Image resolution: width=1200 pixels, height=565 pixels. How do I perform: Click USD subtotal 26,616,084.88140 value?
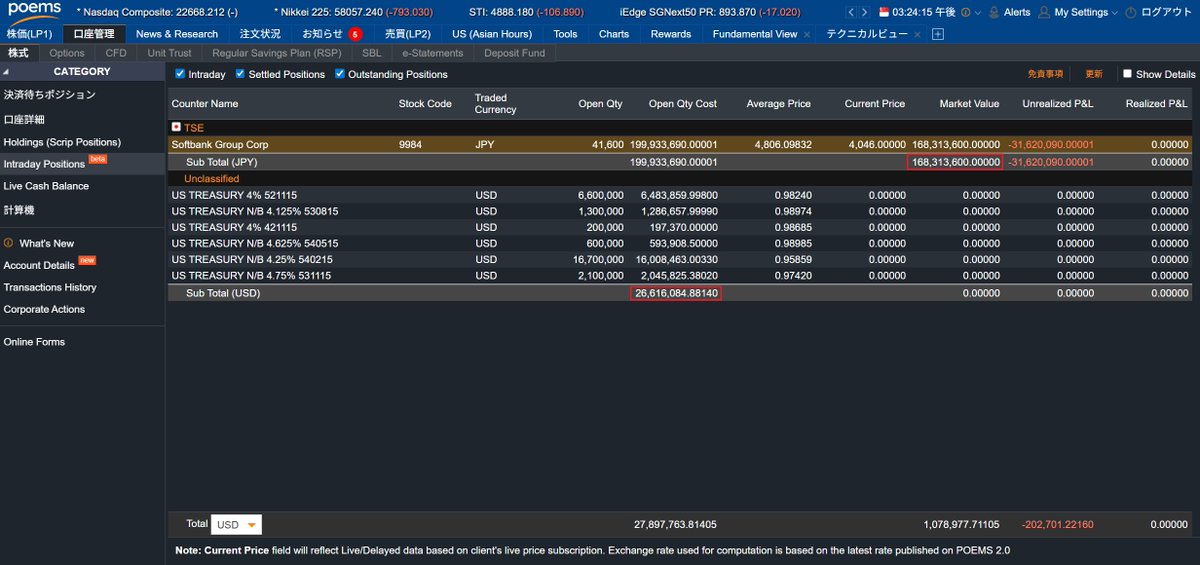click(676, 293)
